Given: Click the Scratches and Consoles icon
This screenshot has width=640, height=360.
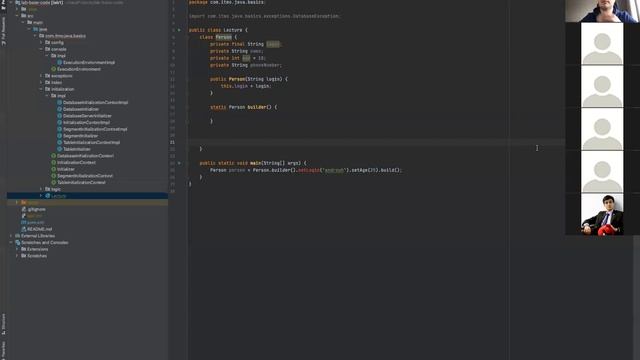Looking at the screenshot, I should tap(18, 242).
